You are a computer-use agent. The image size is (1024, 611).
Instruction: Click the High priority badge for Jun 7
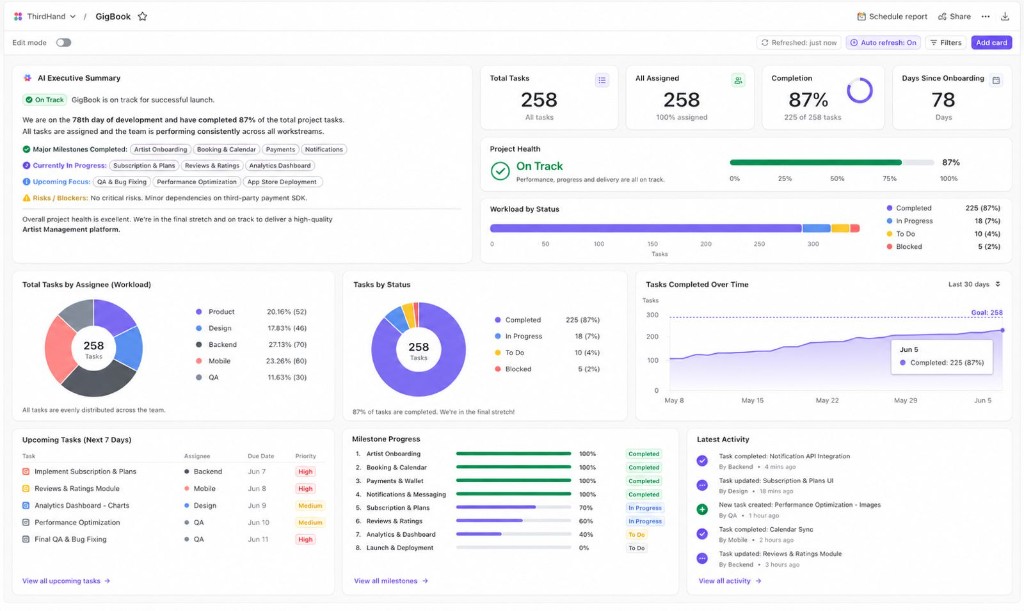pos(305,471)
